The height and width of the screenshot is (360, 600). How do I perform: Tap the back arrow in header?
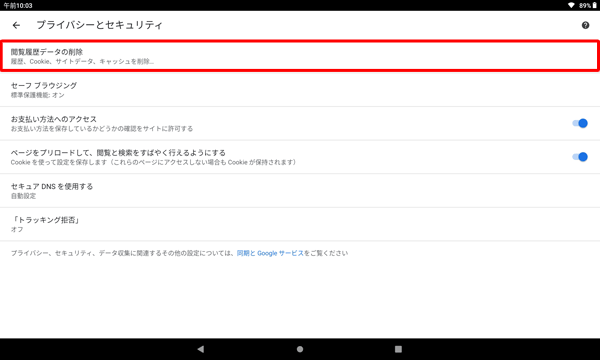[16, 25]
